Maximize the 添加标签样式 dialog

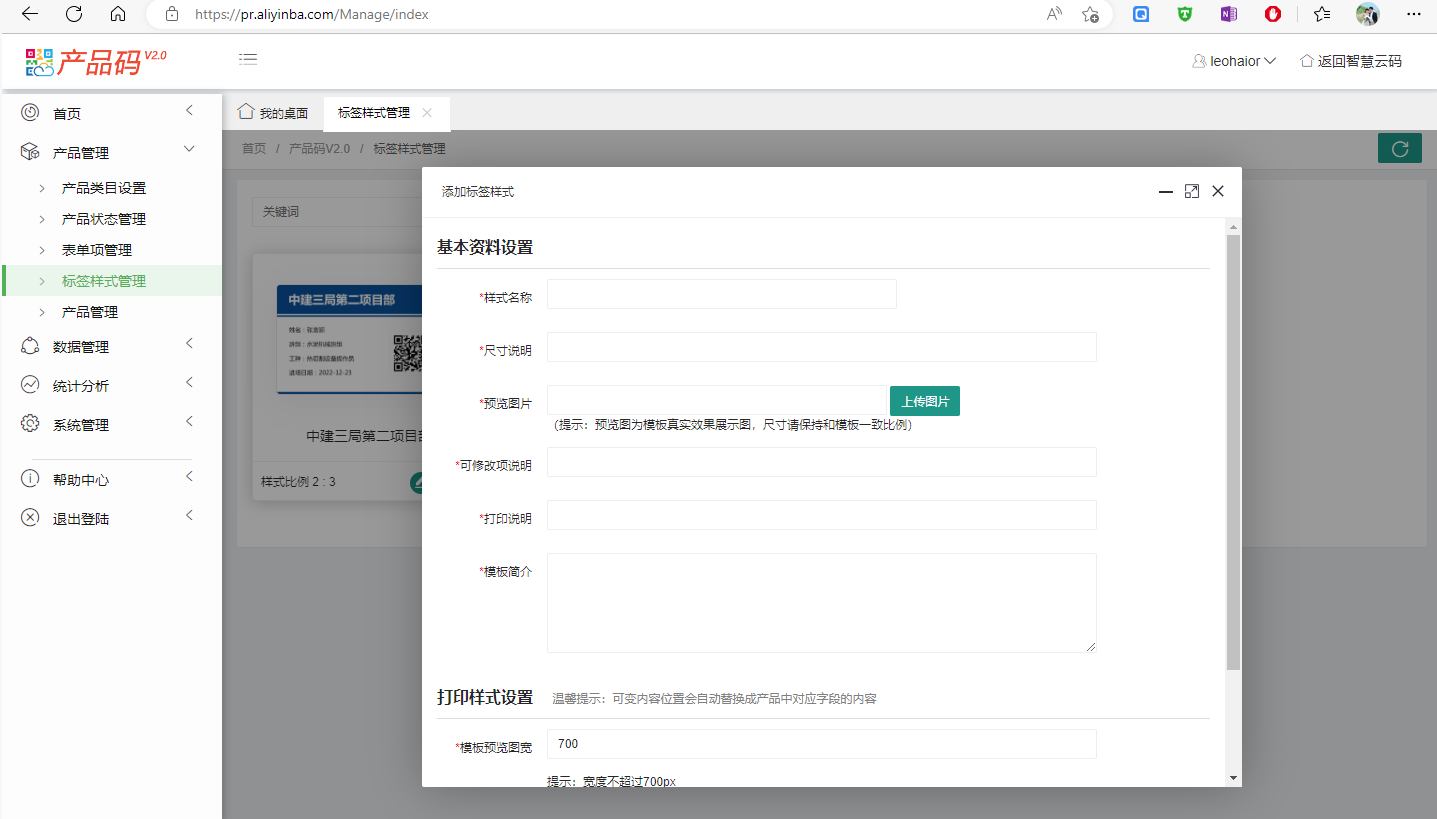click(1191, 191)
